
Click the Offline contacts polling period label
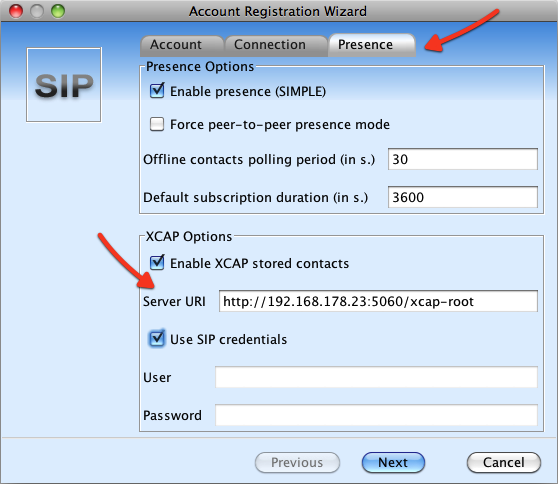(259, 159)
